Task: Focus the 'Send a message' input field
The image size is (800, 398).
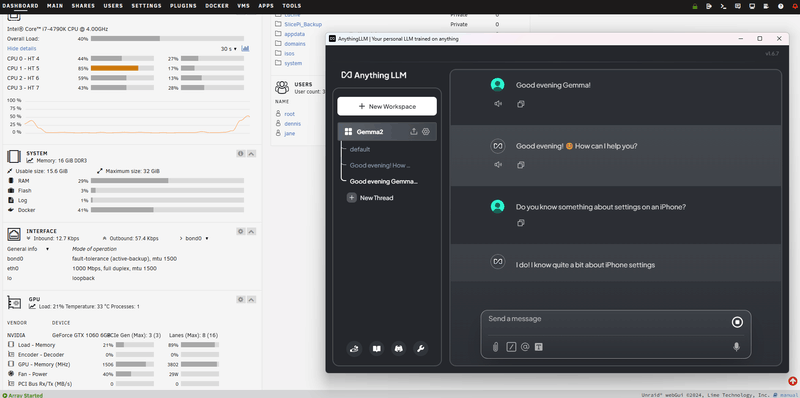Action: [607, 322]
